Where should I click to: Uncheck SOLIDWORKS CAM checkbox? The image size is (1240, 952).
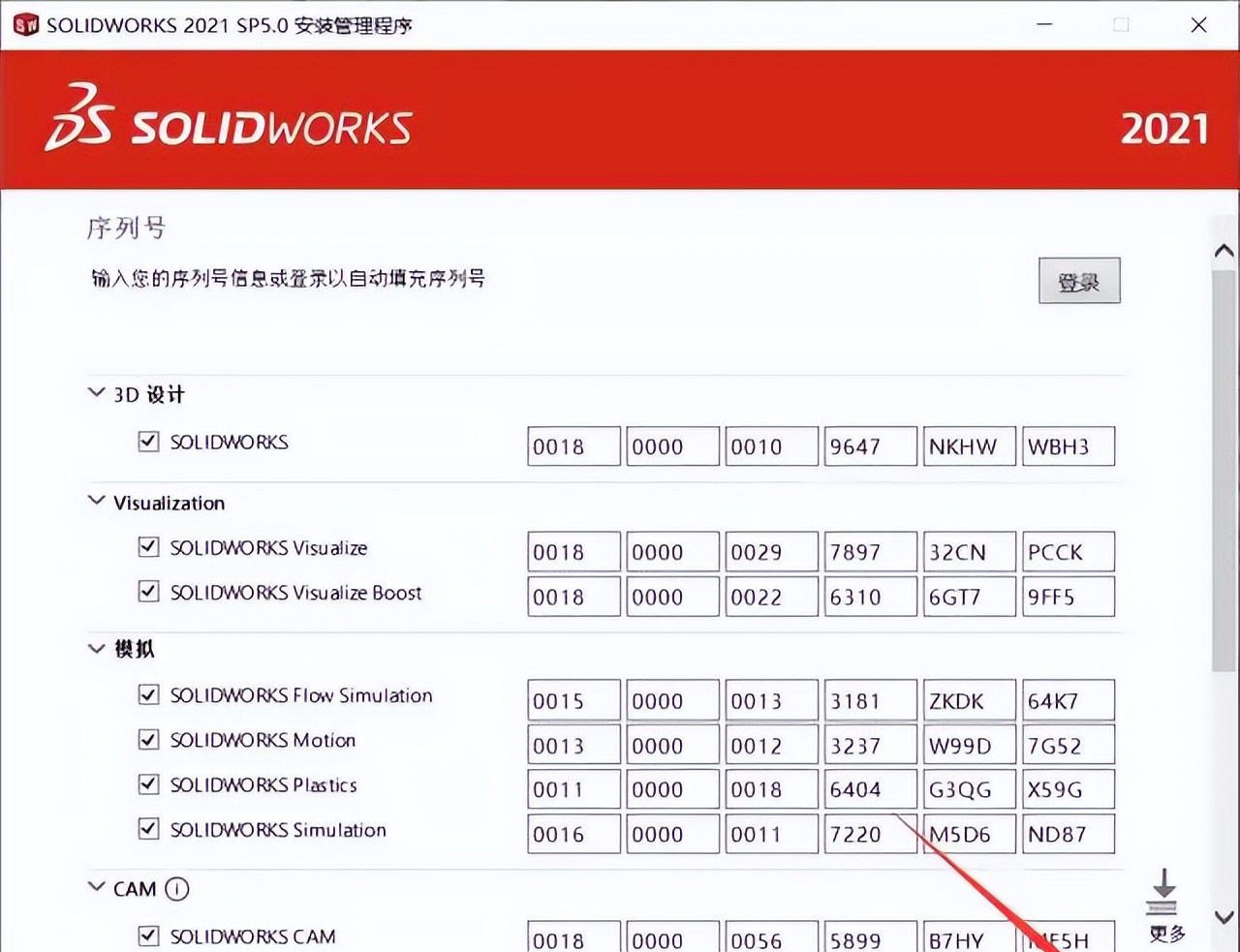pyautogui.click(x=148, y=936)
